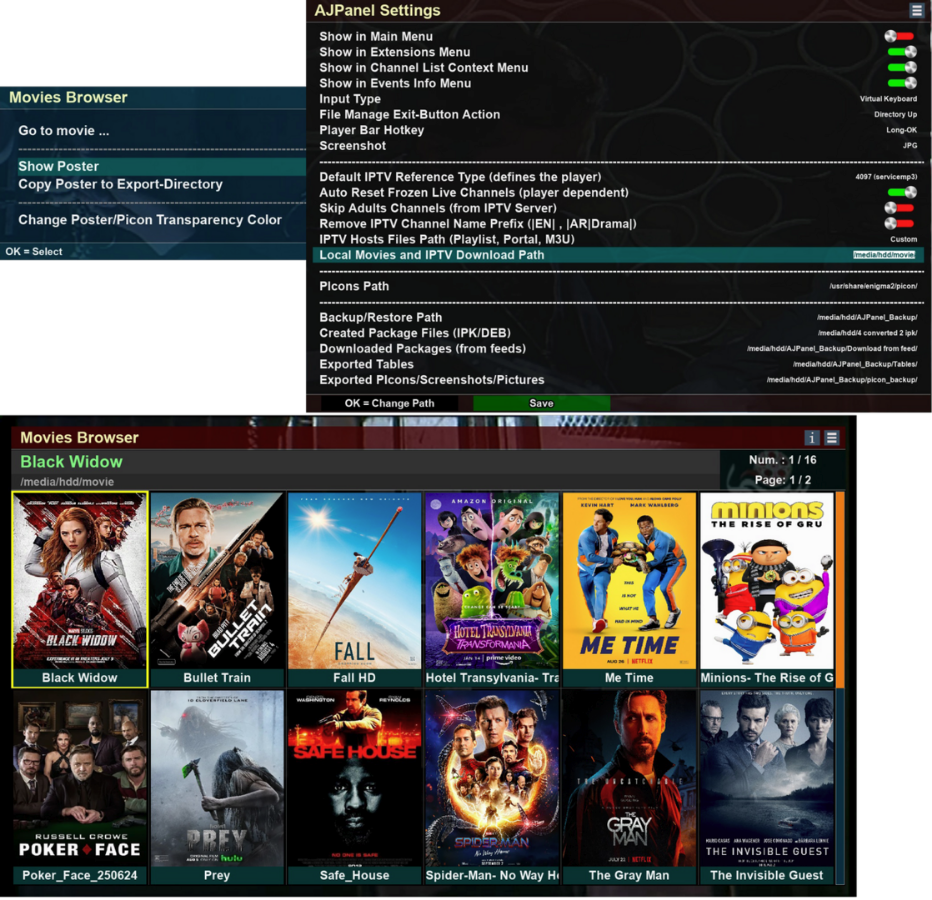932x900 pixels.
Task: Change Input Type Virtual Keyboard value
Action: (888, 99)
